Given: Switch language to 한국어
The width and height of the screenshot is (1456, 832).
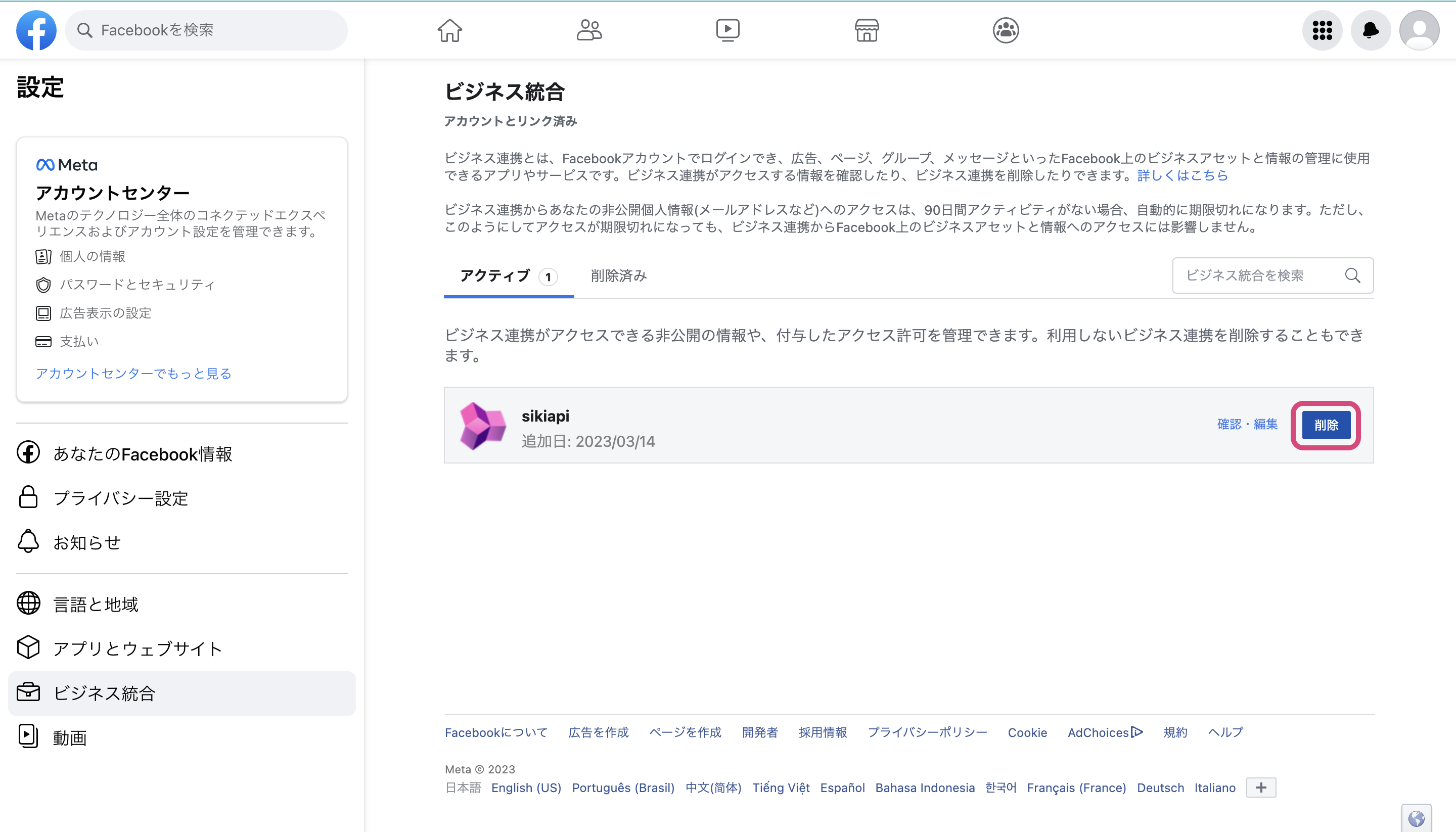Looking at the screenshot, I should [x=1000, y=788].
